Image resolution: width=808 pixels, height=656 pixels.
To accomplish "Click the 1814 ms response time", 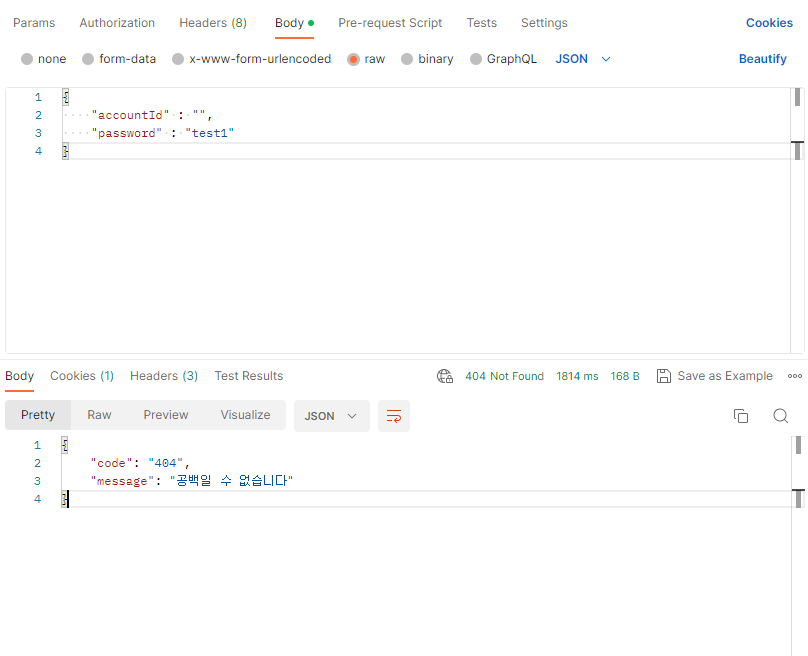I will click(577, 376).
